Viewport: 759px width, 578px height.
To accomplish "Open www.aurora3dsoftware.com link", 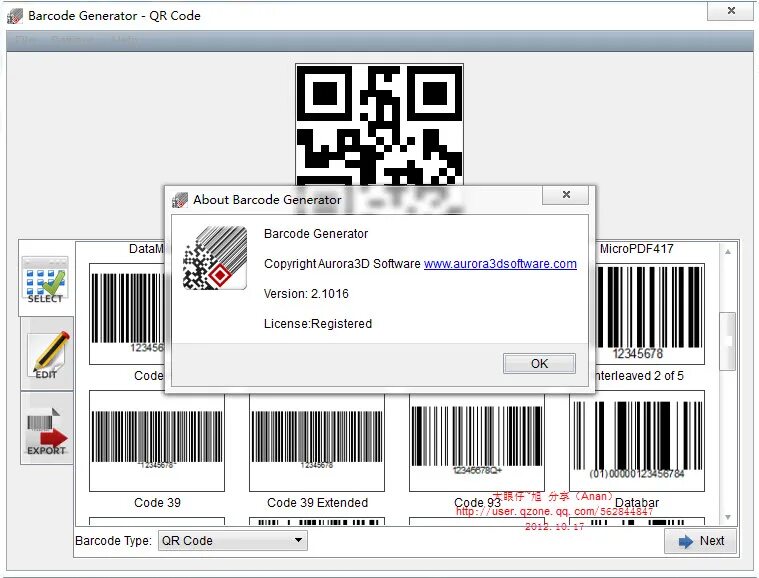I will (x=500, y=264).
